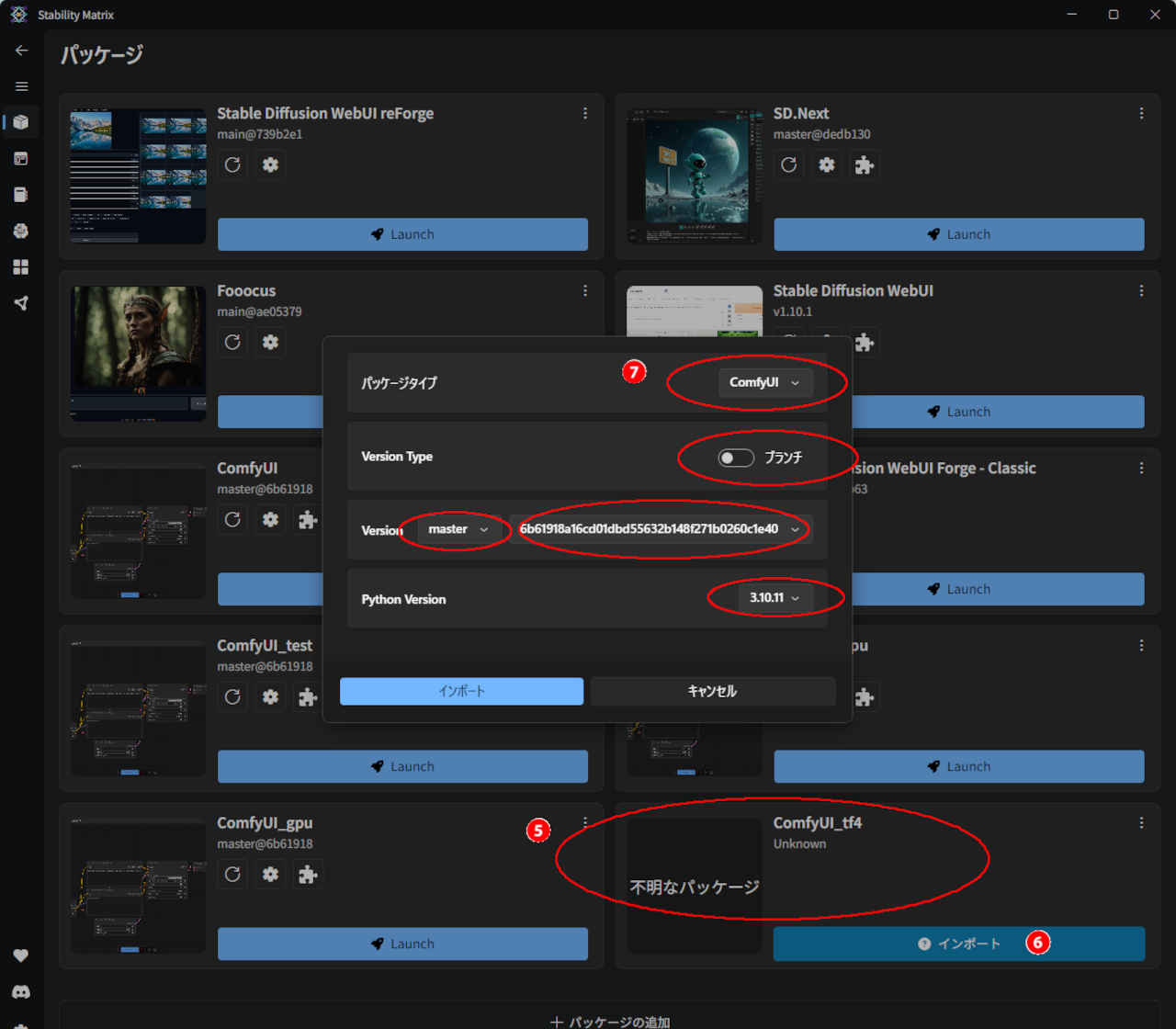Open the three-dot menu on Fooocus
This screenshot has width=1176, height=1029.
click(x=585, y=290)
